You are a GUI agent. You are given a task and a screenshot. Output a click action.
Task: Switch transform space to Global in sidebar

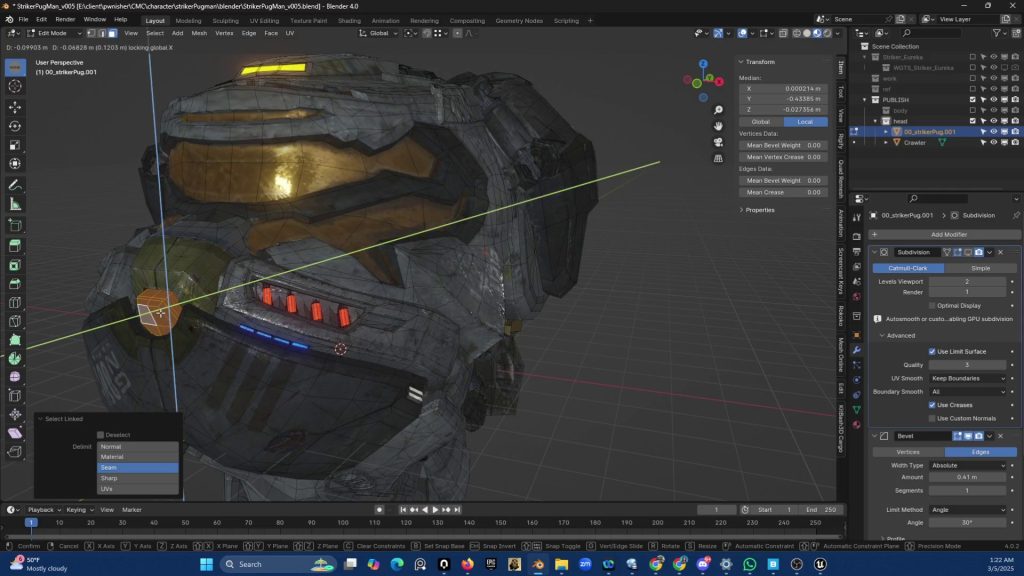coord(761,122)
